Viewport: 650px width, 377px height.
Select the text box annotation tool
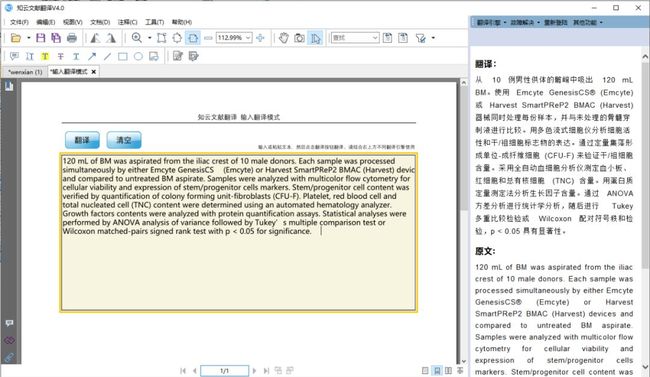154,56
